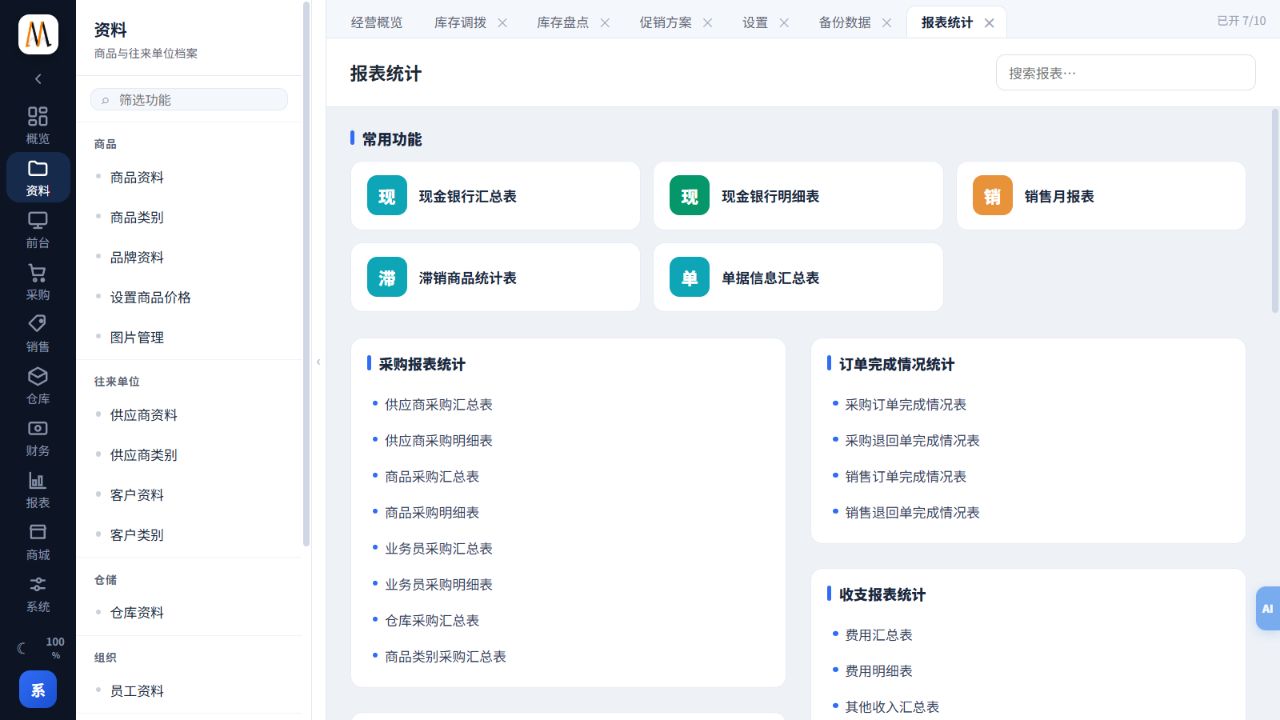Open the 报表 reports chart icon
The image size is (1280, 720).
coord(38,490)
